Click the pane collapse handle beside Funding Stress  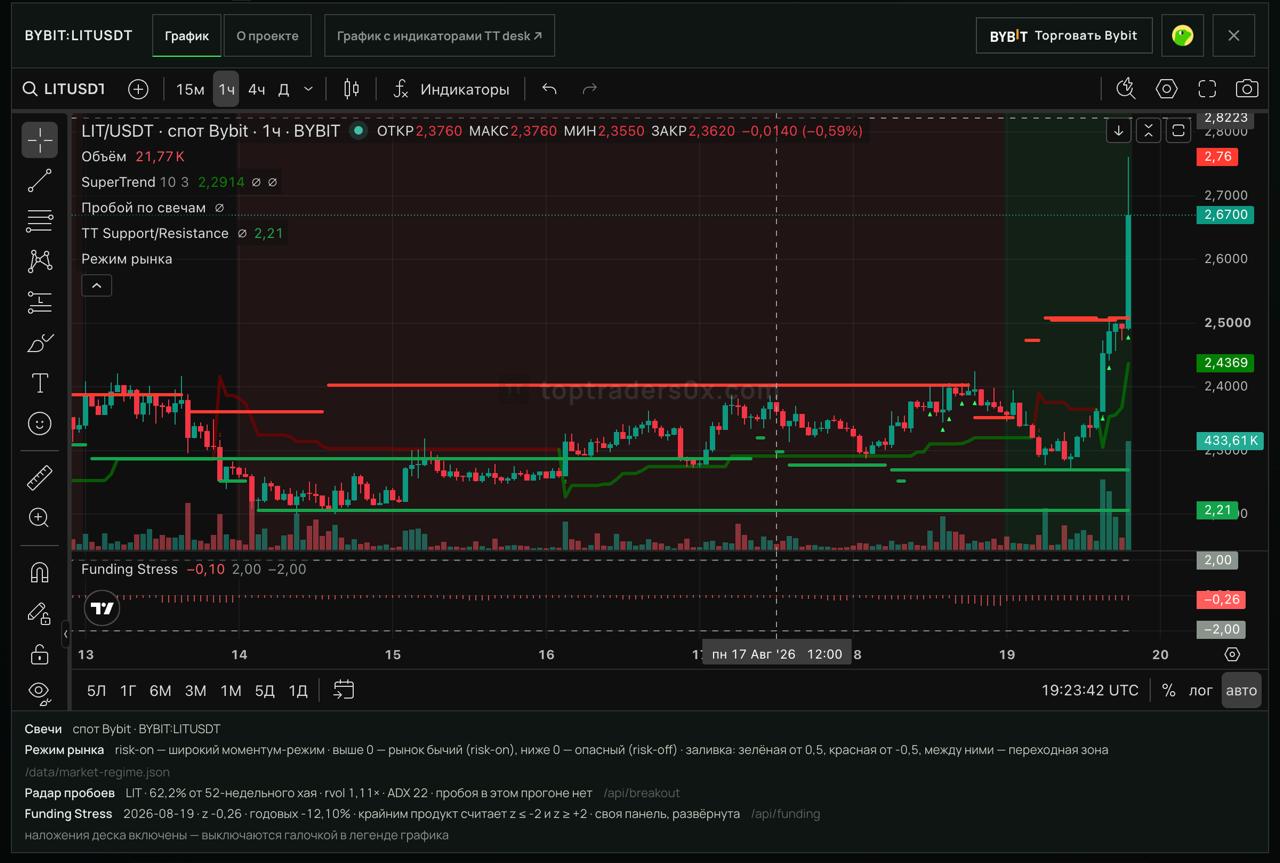coord(66,633)
